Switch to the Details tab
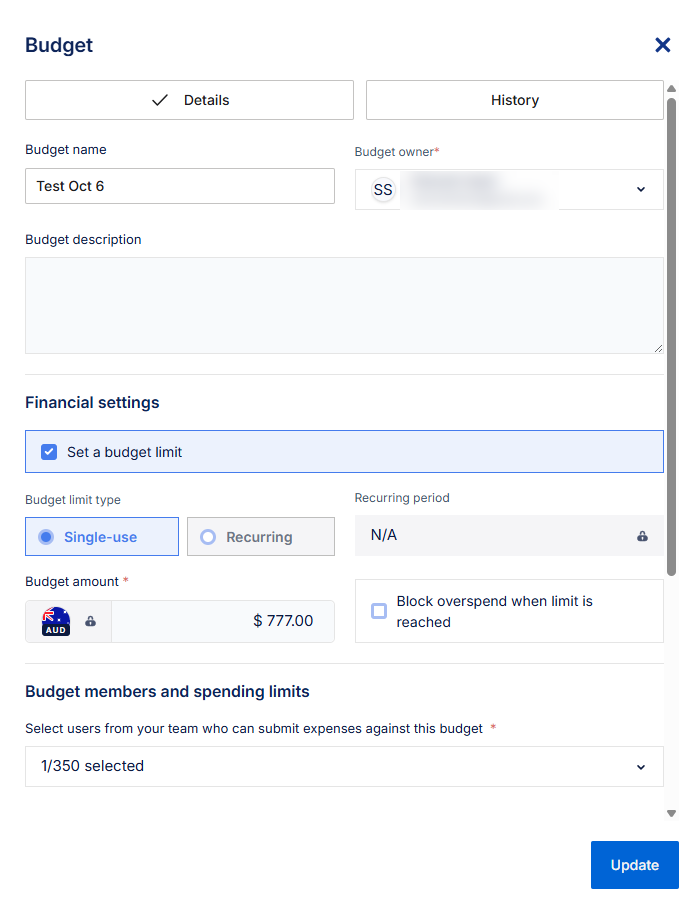Viewport: 693px width, 898px height. tap(189, 100)
